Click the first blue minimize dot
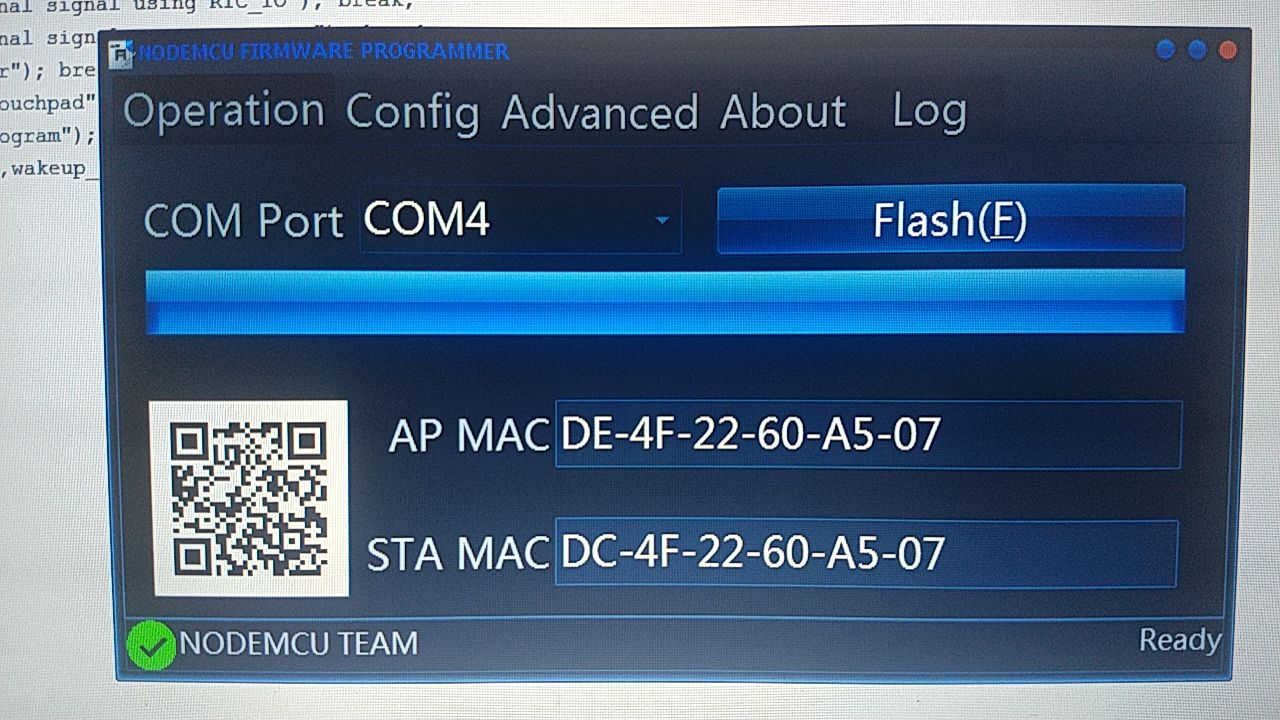The image size is (1280, 720). coord(1165,49)
